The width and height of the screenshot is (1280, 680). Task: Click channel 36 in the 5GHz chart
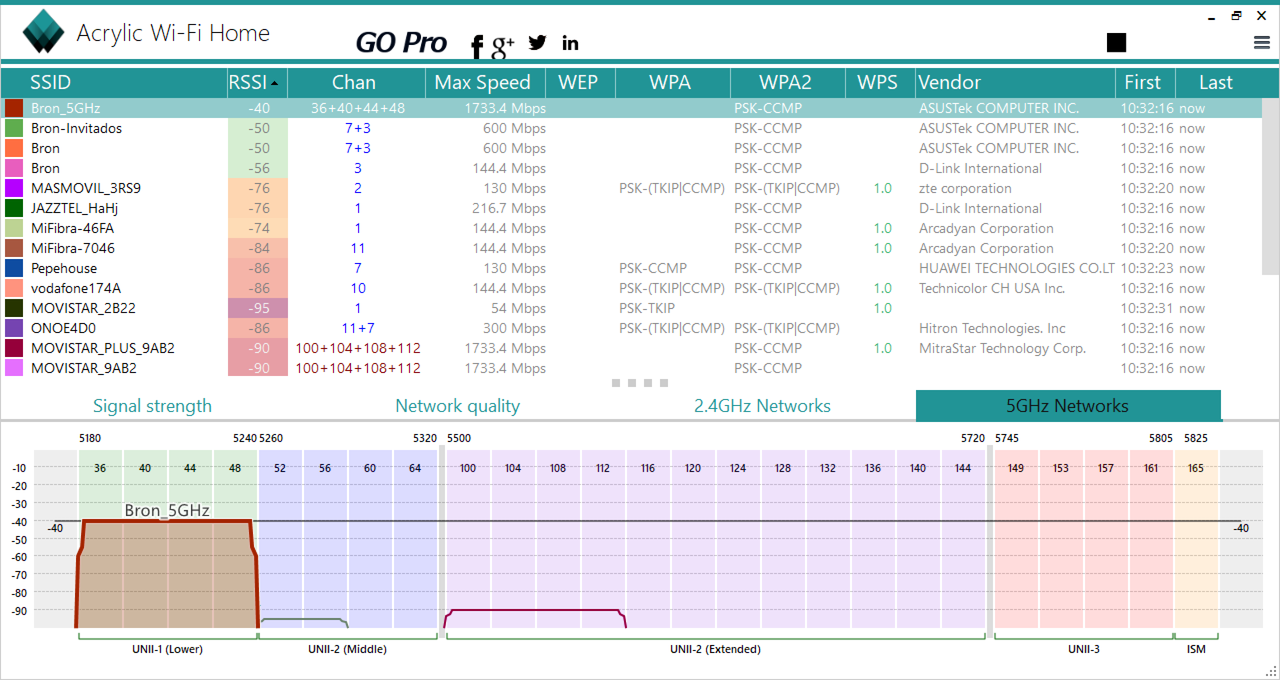(x=100, y=468)
